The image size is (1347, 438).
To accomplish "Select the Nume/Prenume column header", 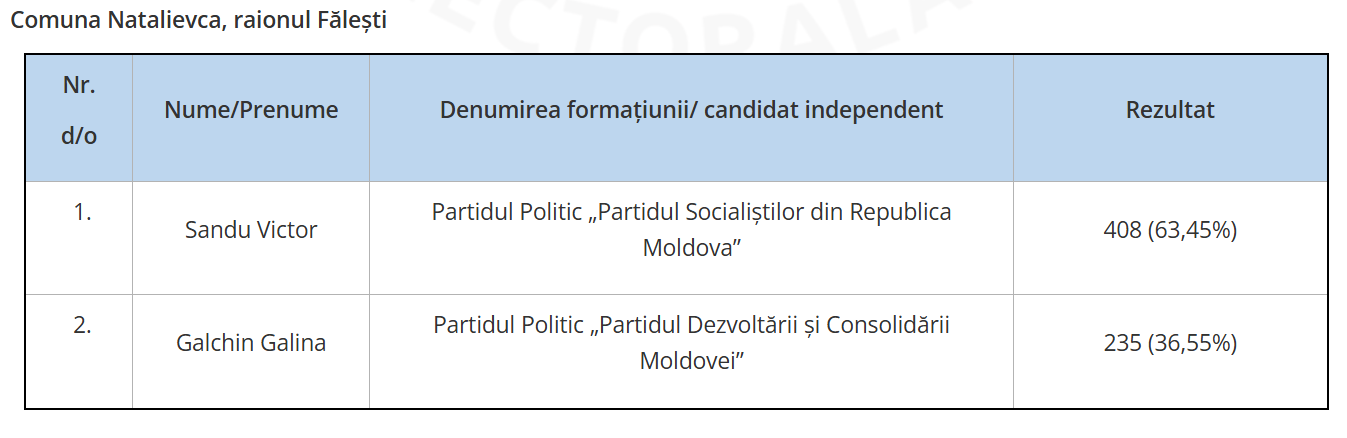I will (x=251, y=110).
